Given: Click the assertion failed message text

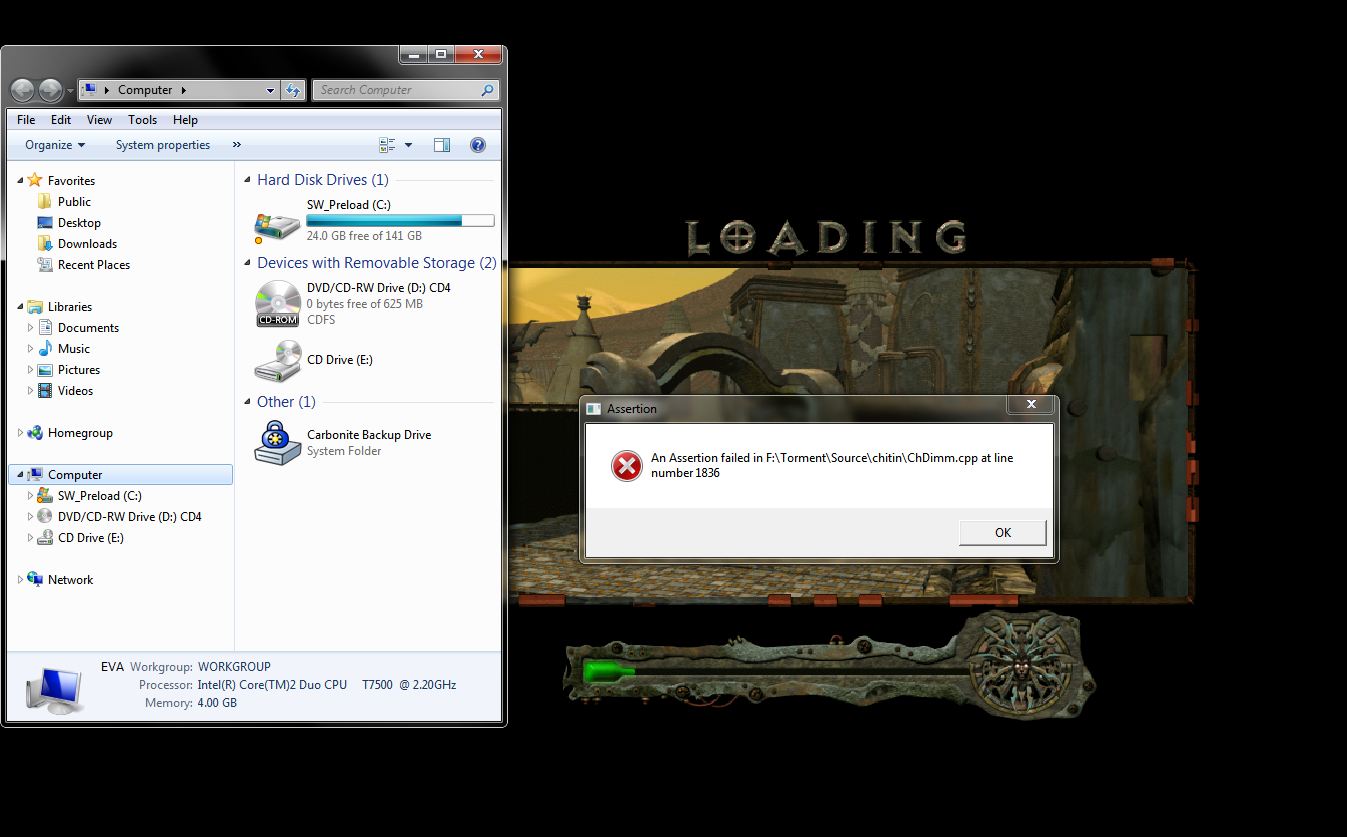Looking at the screenshot, I should pyautogui.click(x=832, y=465).
